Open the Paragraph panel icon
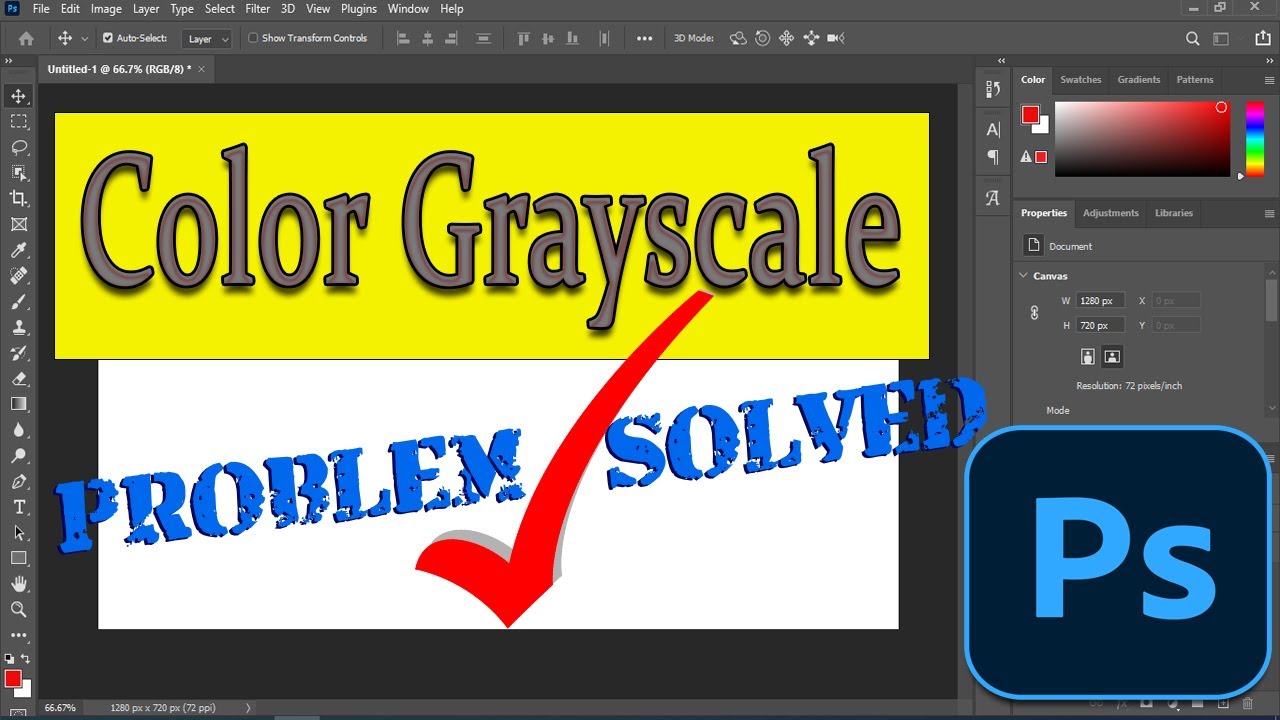The image size is (1280, 720). 993,157
